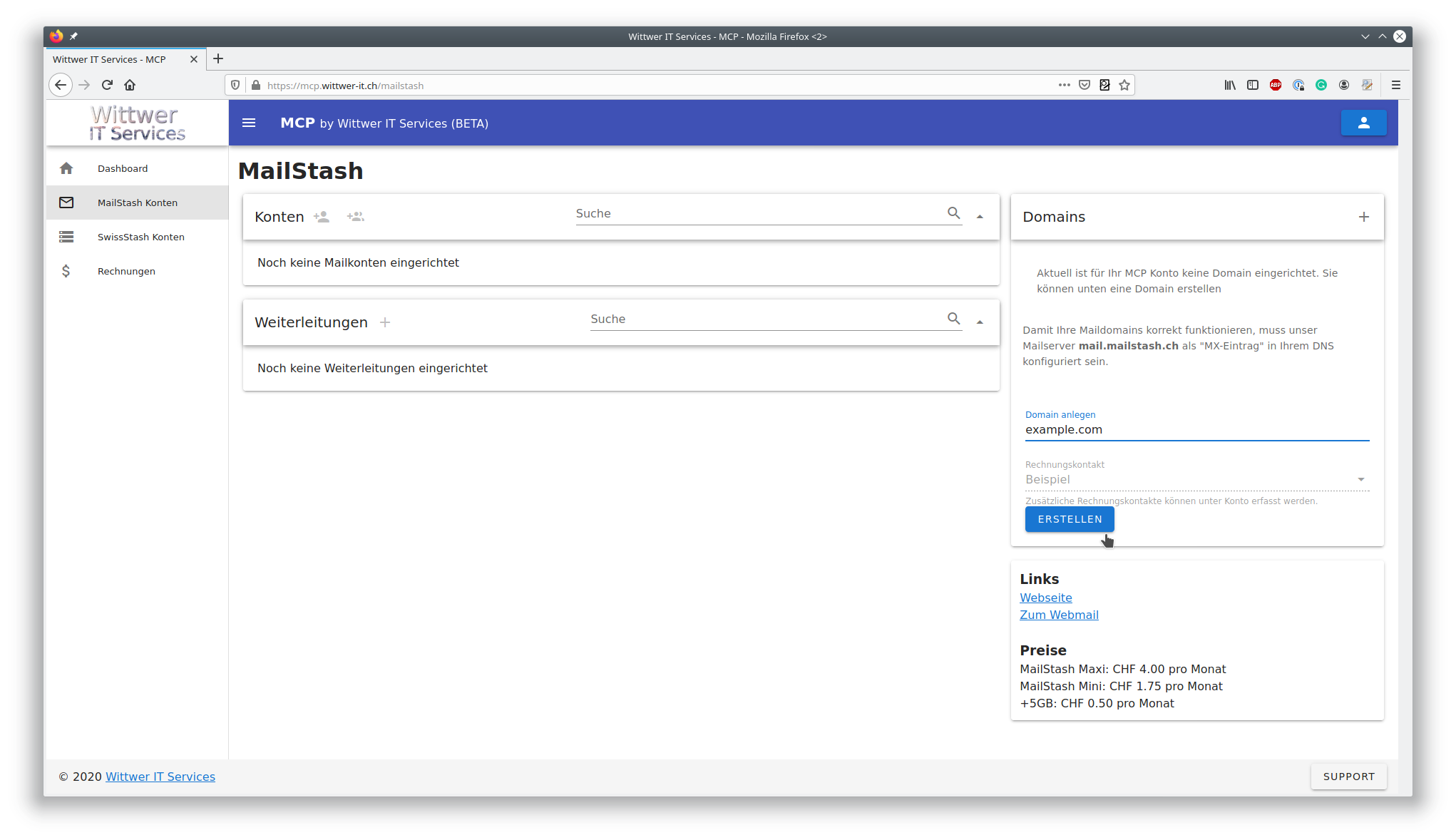1456x840 pixels.
Task: Open the Zum Webmail link
Action: 1059,615
